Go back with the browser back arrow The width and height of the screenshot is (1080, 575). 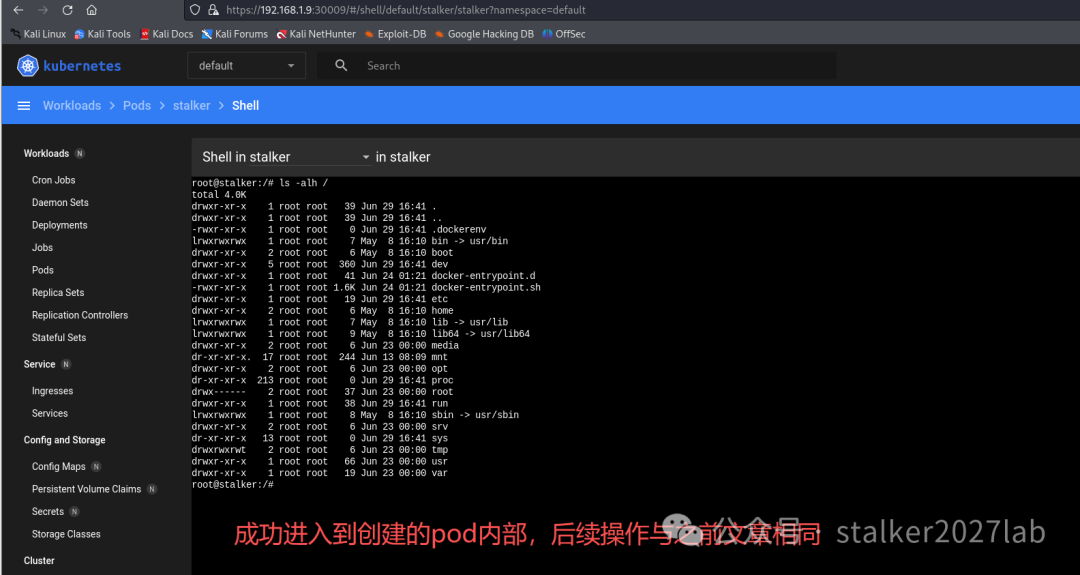point(19,10)
